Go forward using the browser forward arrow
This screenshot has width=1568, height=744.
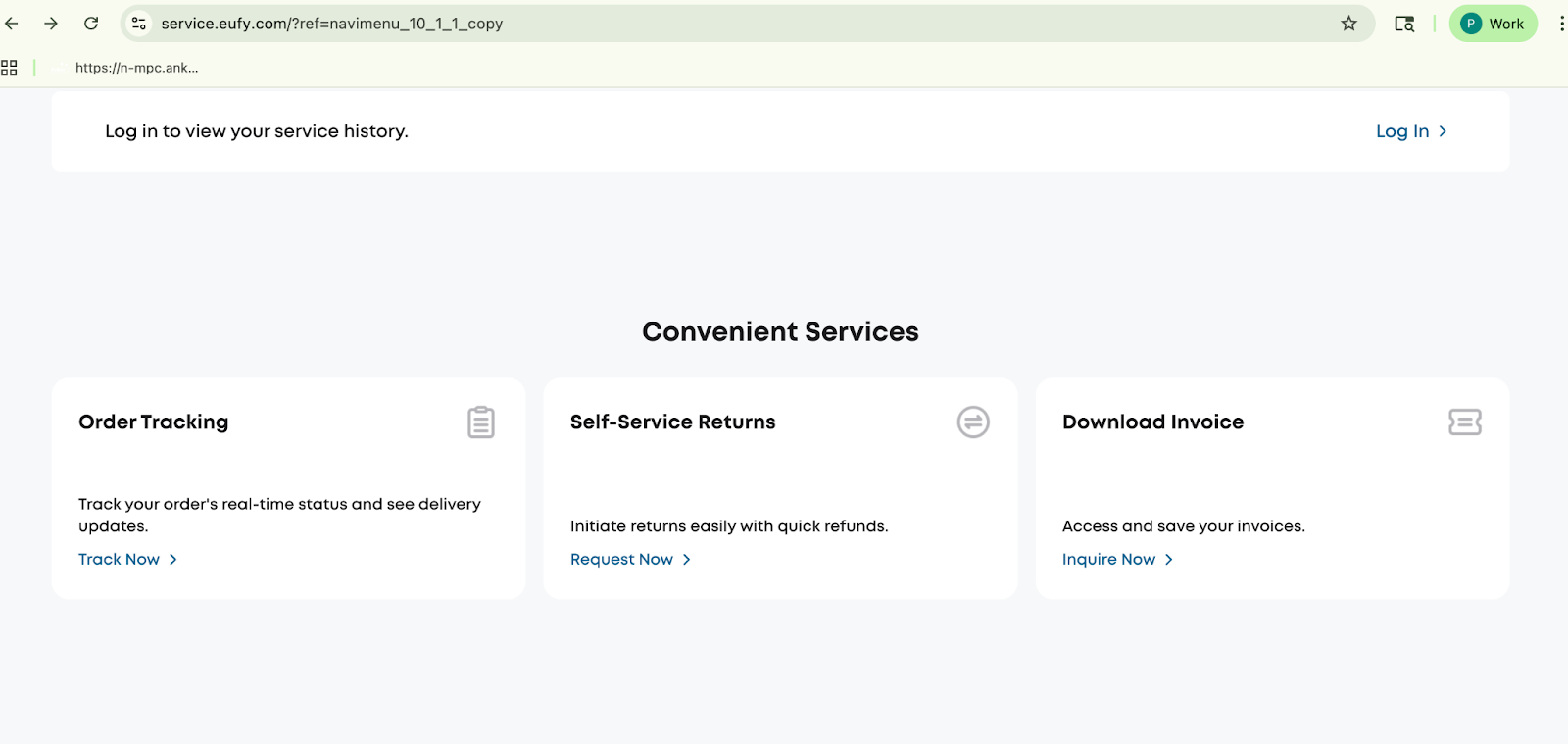[x=51, y=24]
